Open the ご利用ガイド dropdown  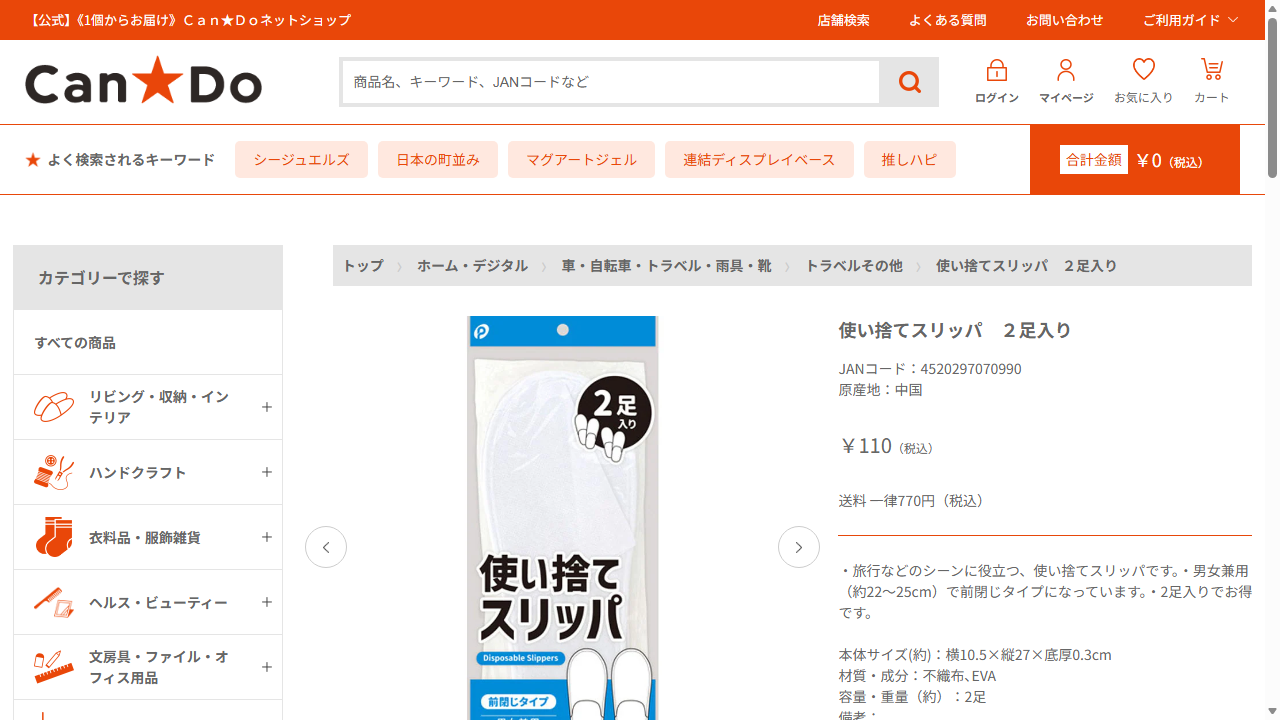pyautogui.click(x=1190, y=20)
